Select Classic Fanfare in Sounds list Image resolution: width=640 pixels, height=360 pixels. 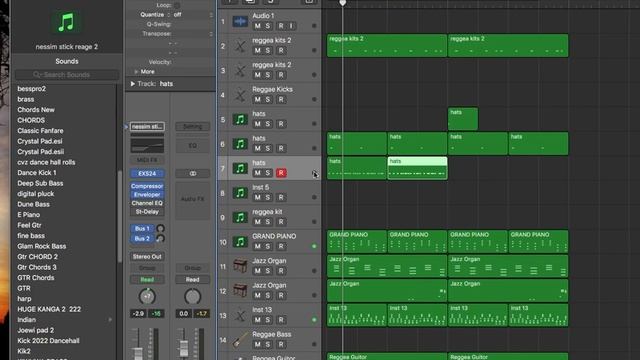[40, 131]
